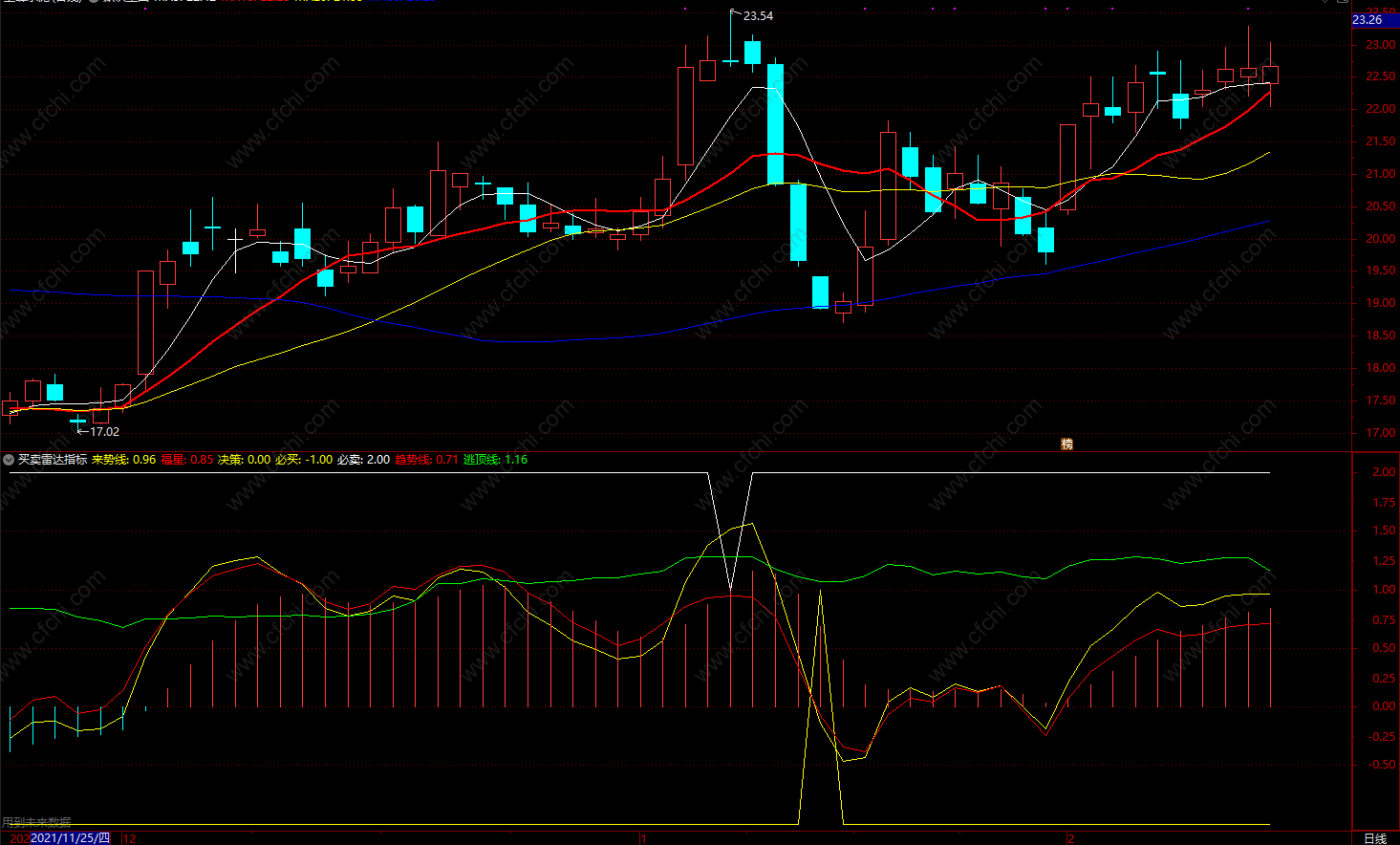Open the 日线 period selector

tap(1375, 838)
